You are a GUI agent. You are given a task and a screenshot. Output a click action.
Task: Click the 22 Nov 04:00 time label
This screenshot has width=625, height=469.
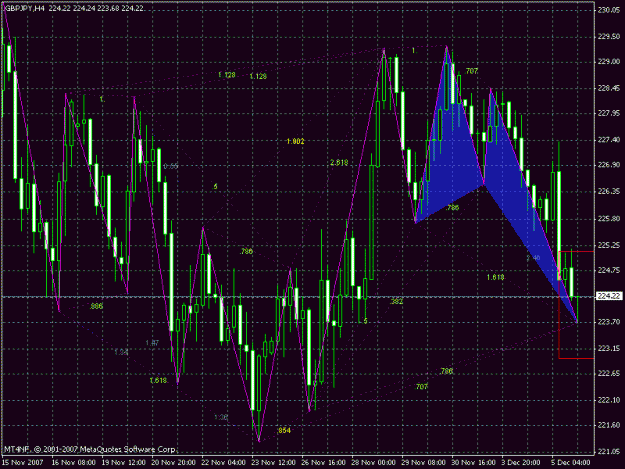224,463
